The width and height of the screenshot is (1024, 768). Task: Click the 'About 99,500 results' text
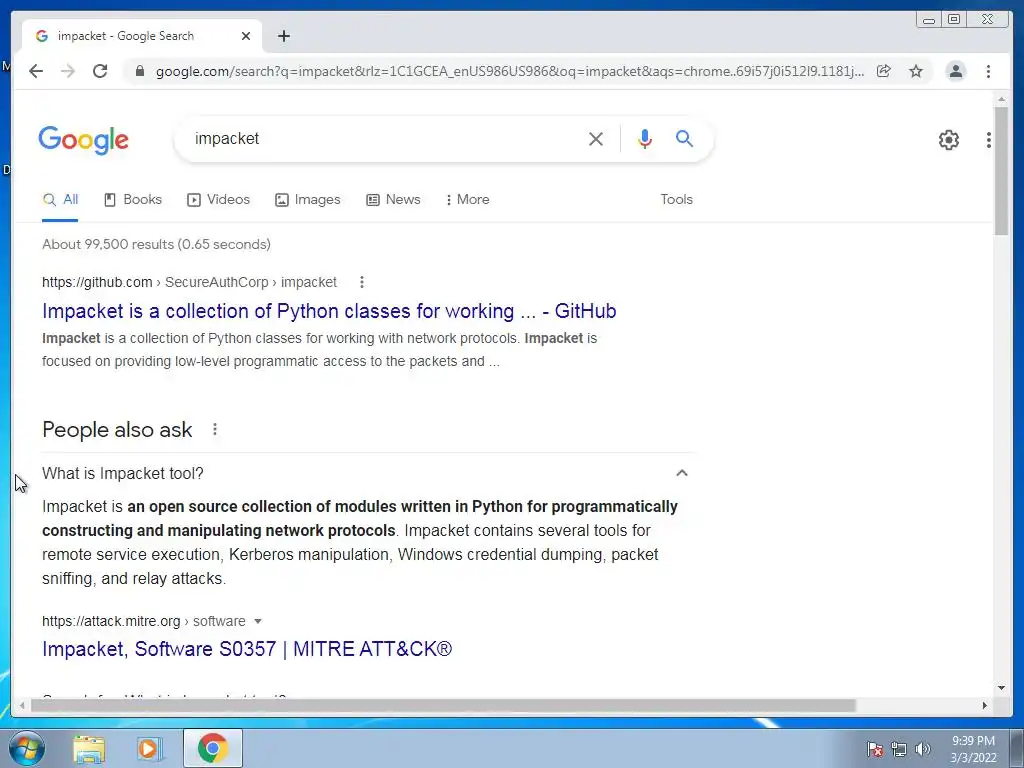point(156,244)
